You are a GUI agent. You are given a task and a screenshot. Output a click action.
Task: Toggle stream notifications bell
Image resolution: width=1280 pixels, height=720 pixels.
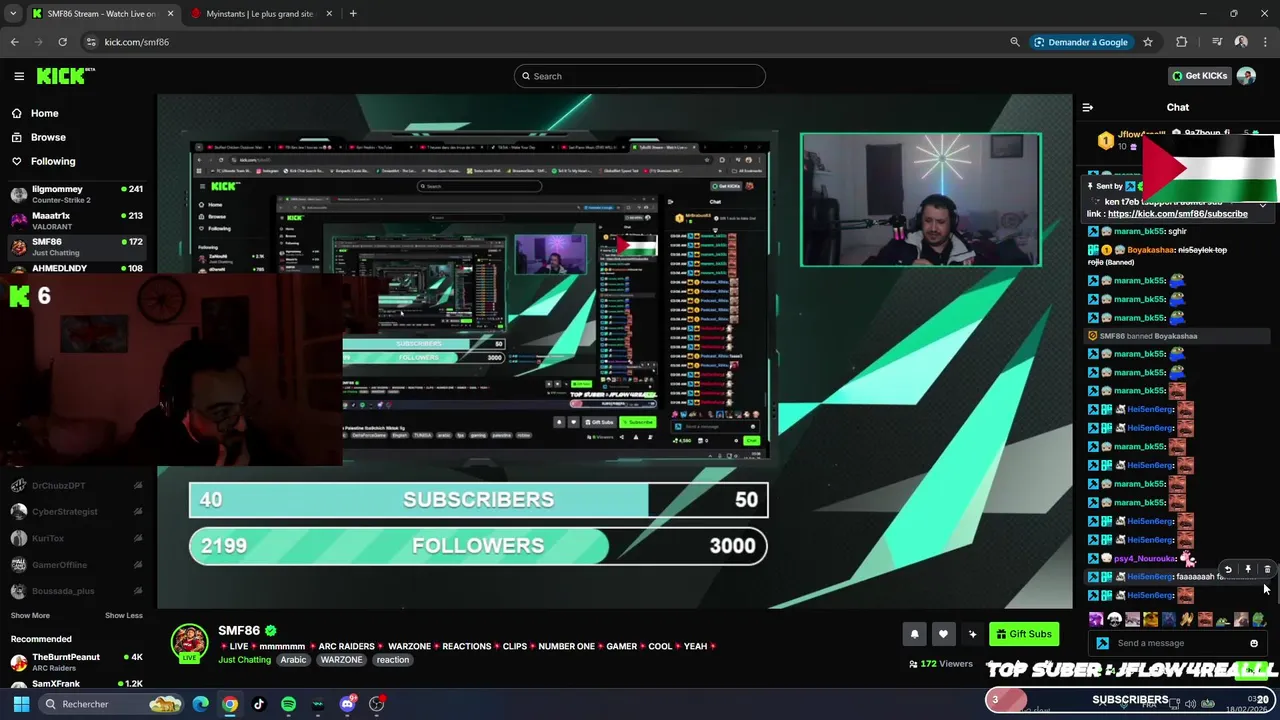[914, 634]
